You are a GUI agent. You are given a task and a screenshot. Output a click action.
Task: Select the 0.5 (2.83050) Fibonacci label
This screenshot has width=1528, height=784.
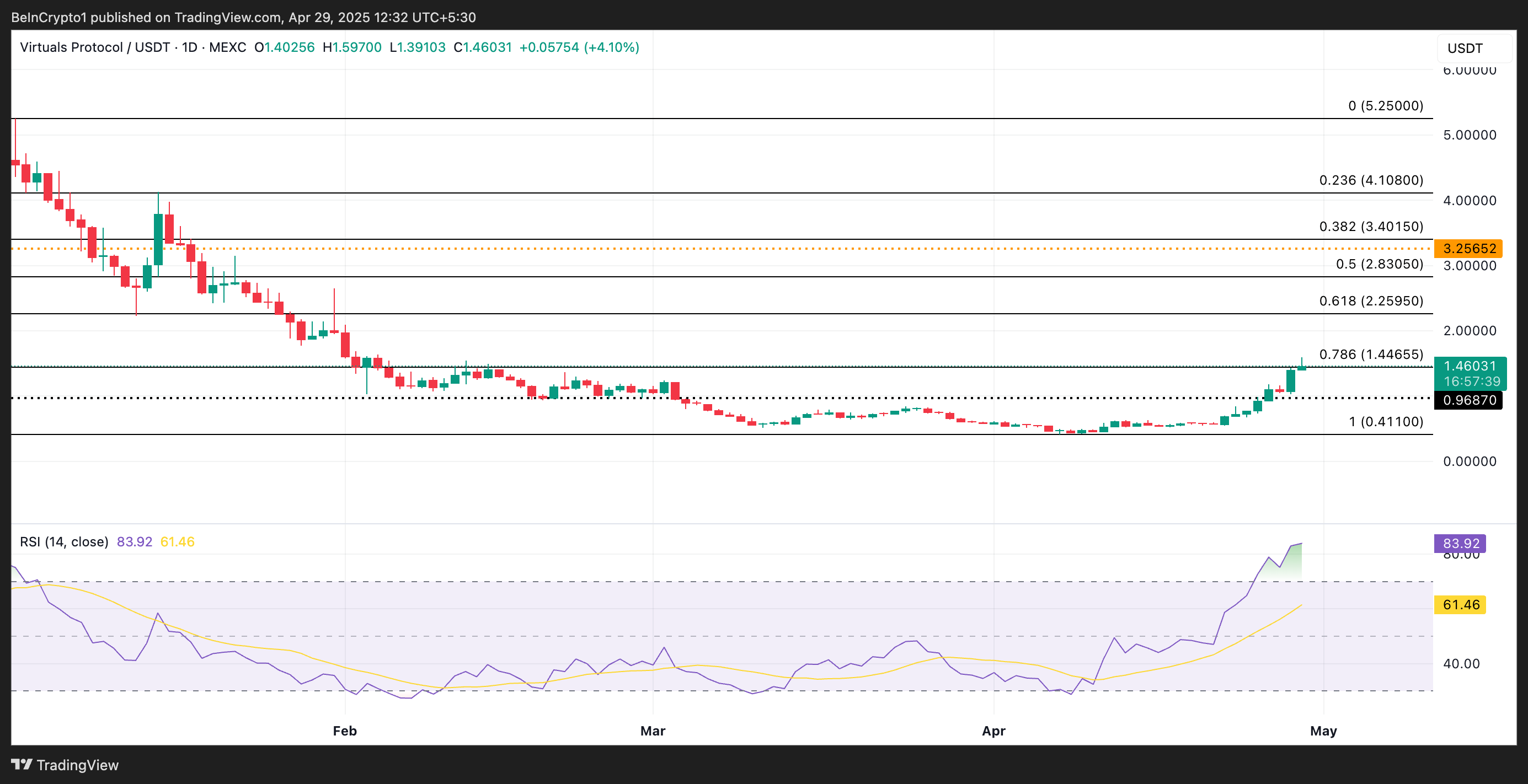pos(1379,264)
